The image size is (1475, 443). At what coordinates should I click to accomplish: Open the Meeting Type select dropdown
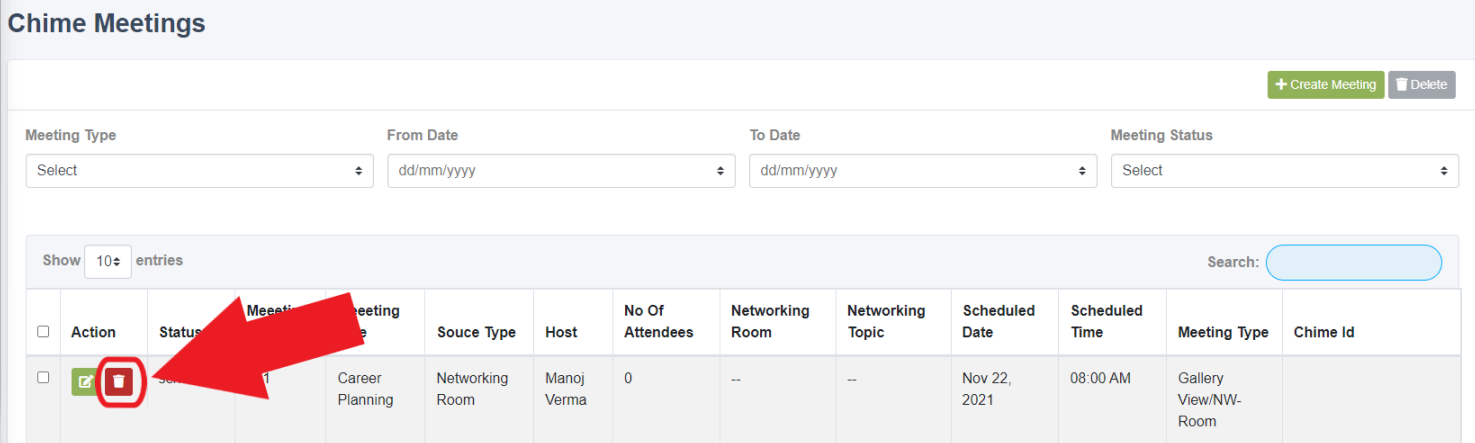pyautogui.click(x=199, y=171)
